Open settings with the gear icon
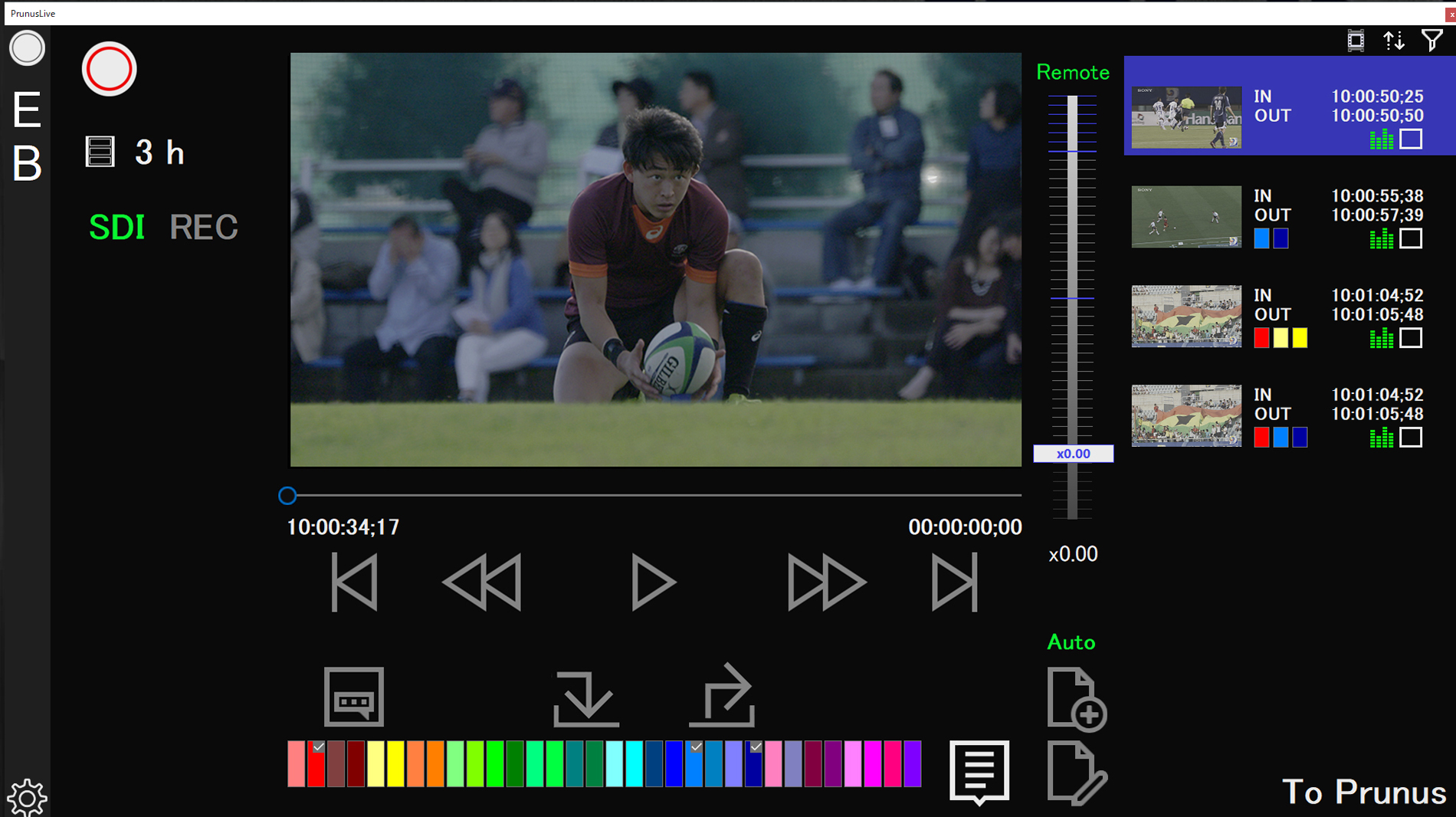 27,798
